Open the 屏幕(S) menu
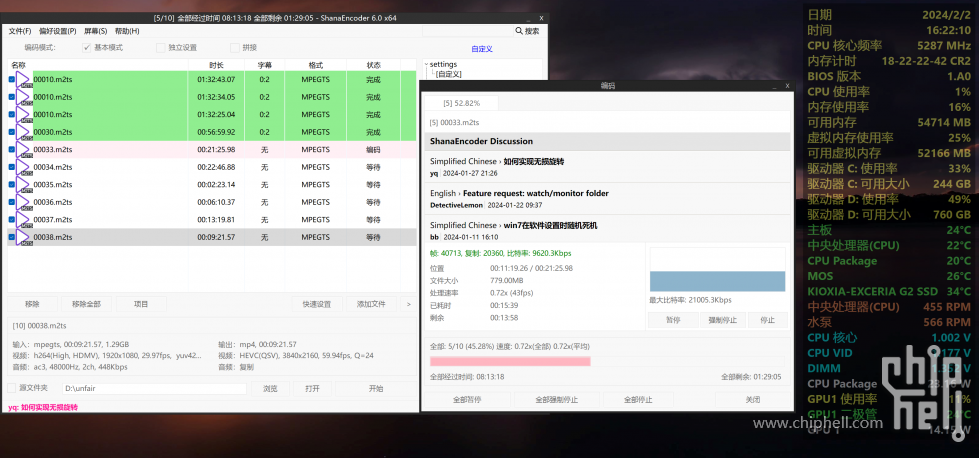Screen dimensions: 979x458 [x=96, y=31]
